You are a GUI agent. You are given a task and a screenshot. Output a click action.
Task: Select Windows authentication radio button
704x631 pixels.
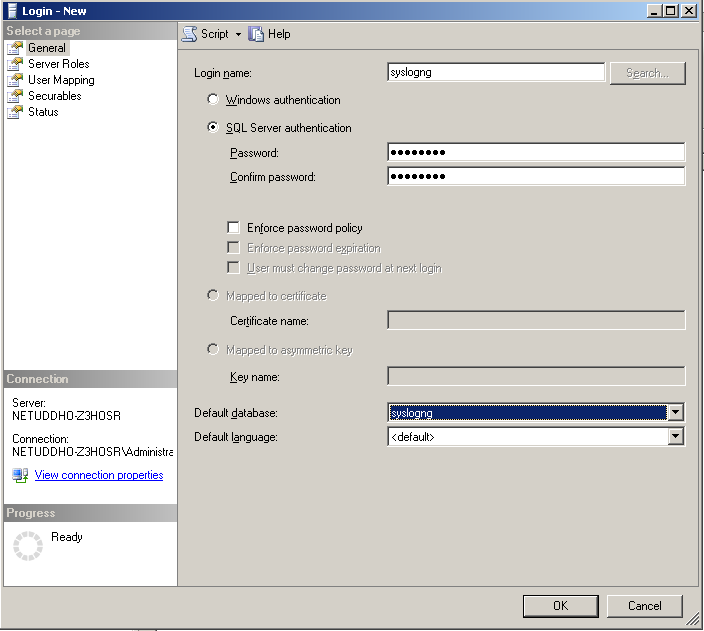click(213, 99)
